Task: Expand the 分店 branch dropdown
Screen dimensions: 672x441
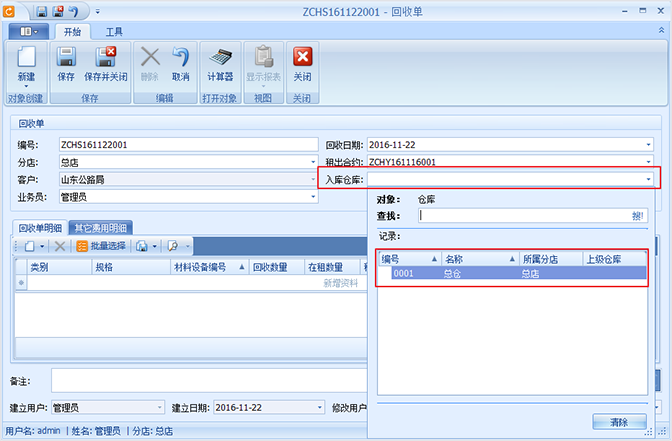Action: tap(312, 162)
